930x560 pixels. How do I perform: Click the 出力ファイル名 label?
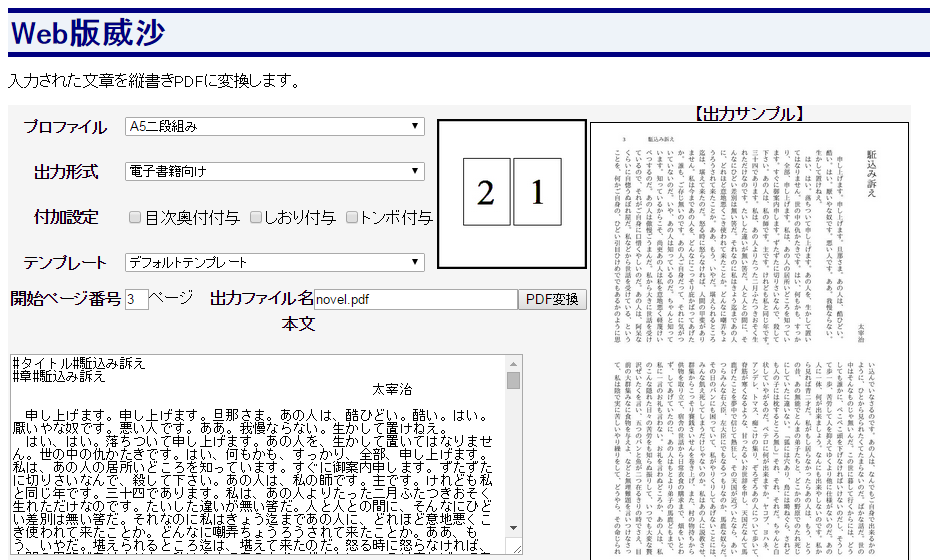click(x=262, y=298)
